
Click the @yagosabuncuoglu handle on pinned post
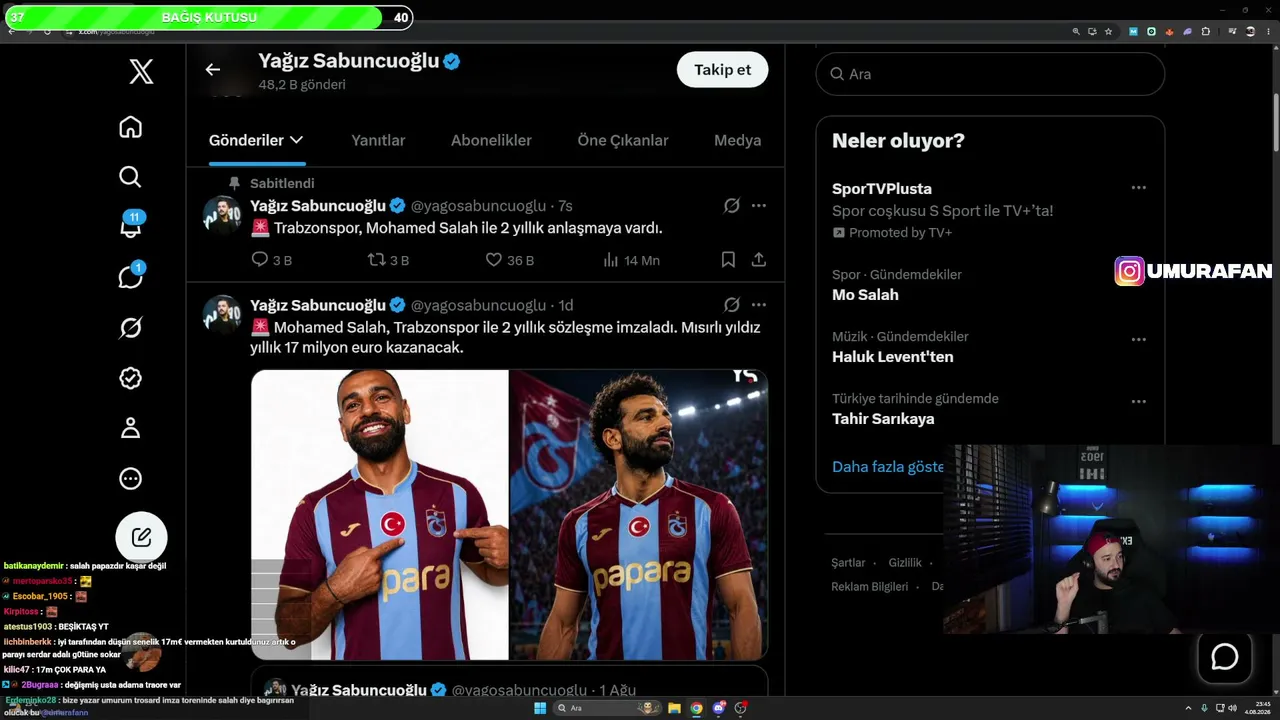(x=479, y=206)
